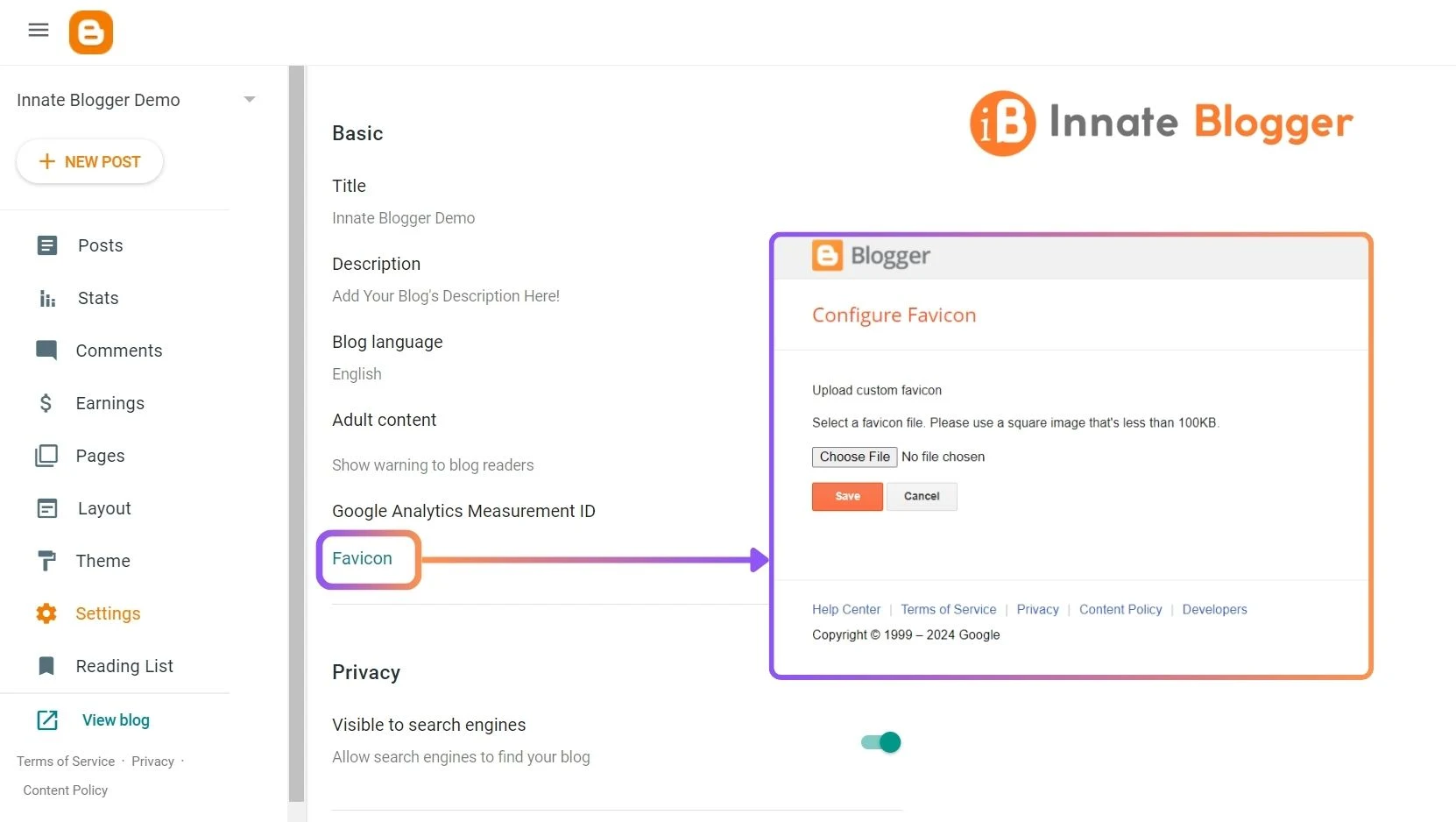The width and height of the screenshot is (1456, 822).
Task: Change the Blog language setting
Action: [x=387, y=342]
